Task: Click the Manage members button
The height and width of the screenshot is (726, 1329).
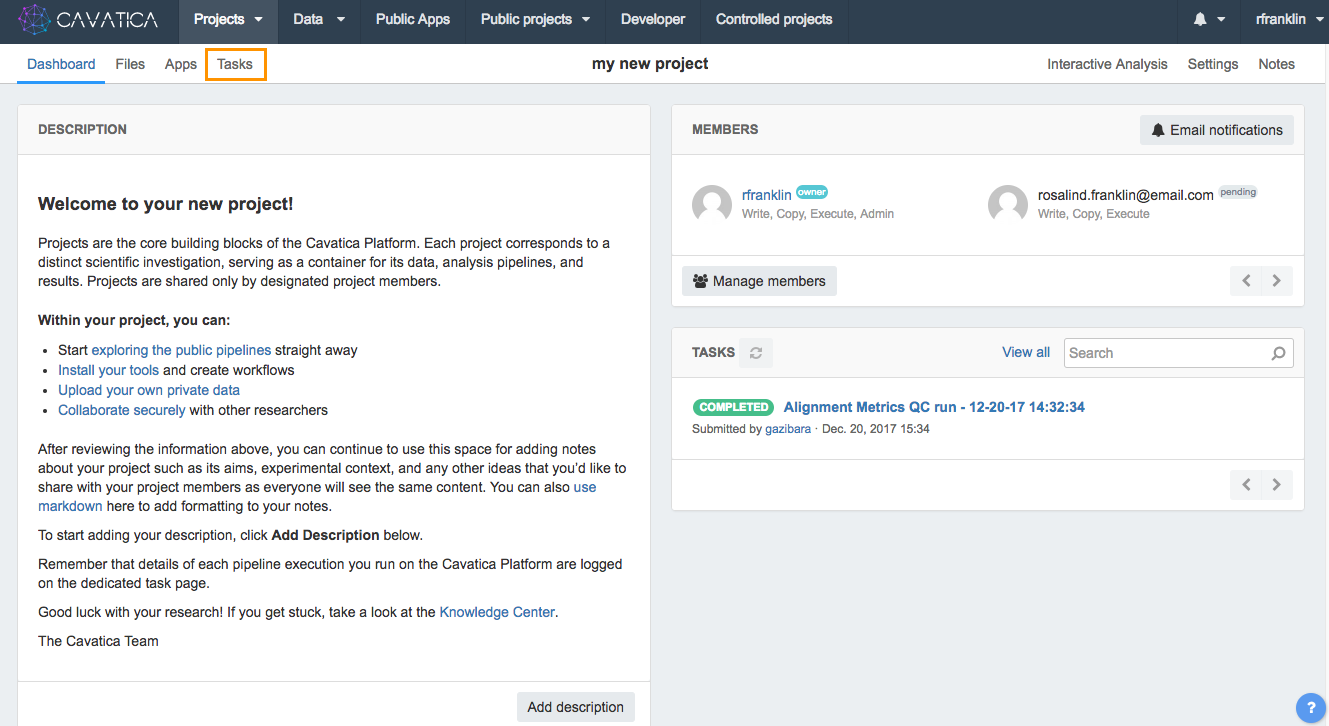Action: (x=759, y=281)
